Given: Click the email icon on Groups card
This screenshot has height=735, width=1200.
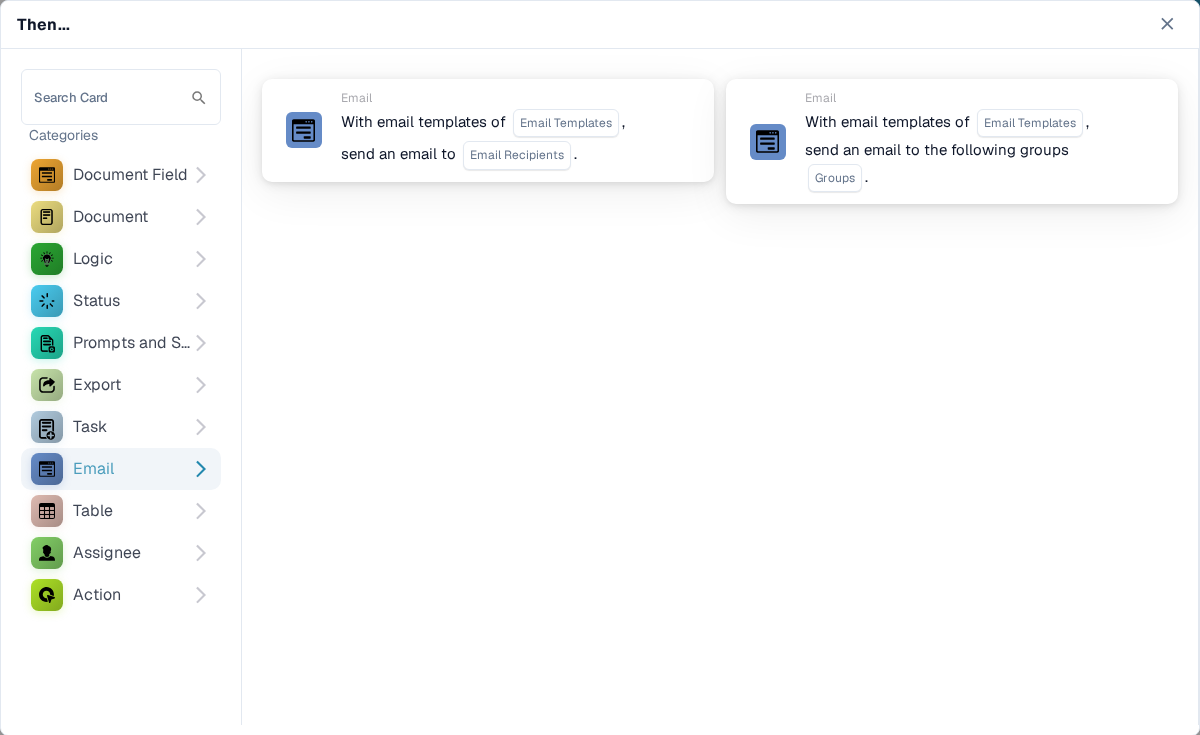Looking at the screenshot, I should tap(768, 142).
